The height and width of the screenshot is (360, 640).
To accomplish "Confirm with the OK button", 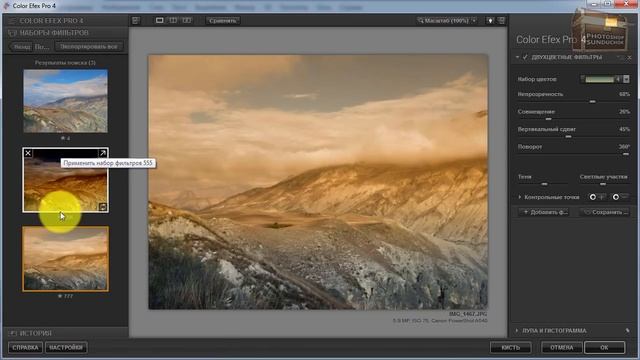I will [604, 348].
